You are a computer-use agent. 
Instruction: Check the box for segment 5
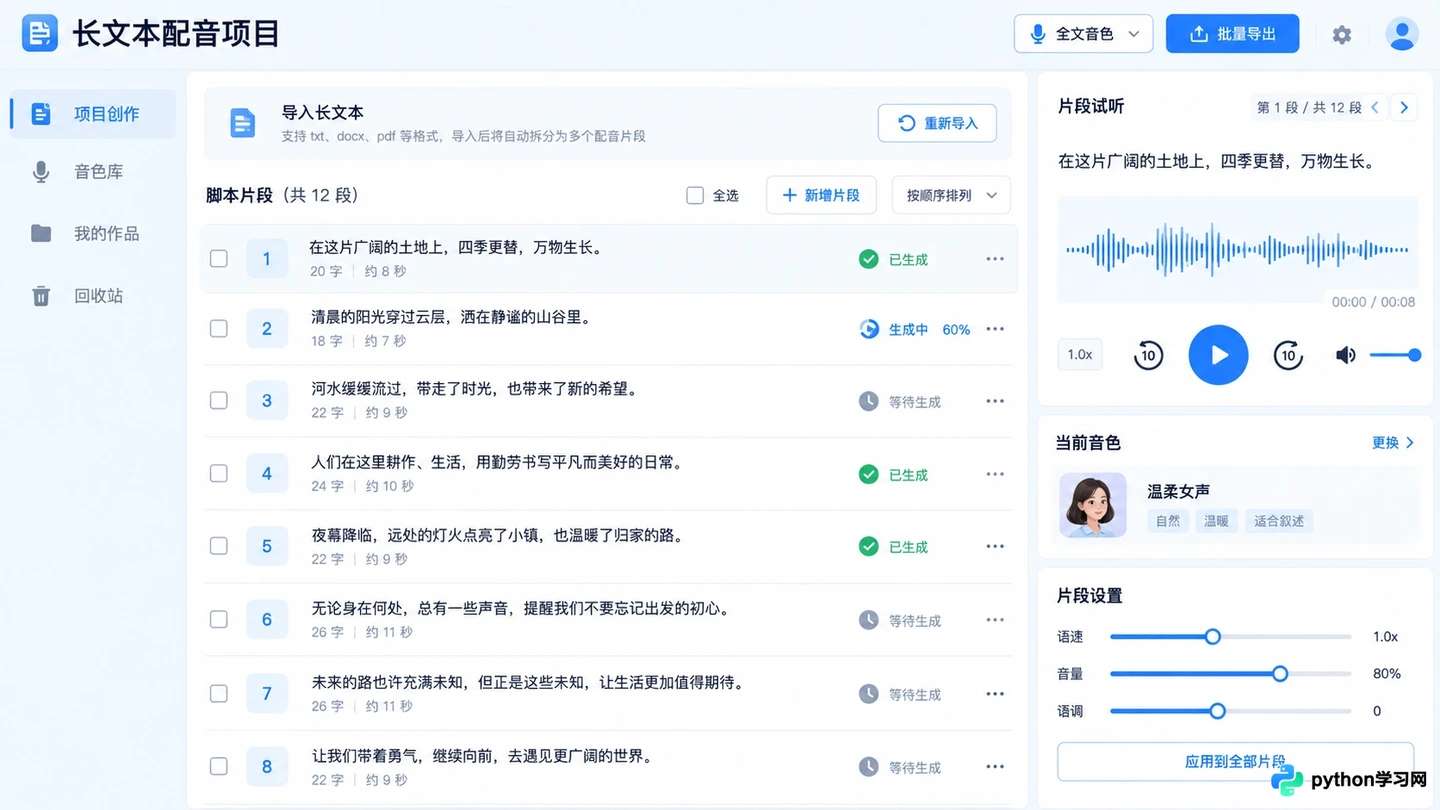pos(218,546)
